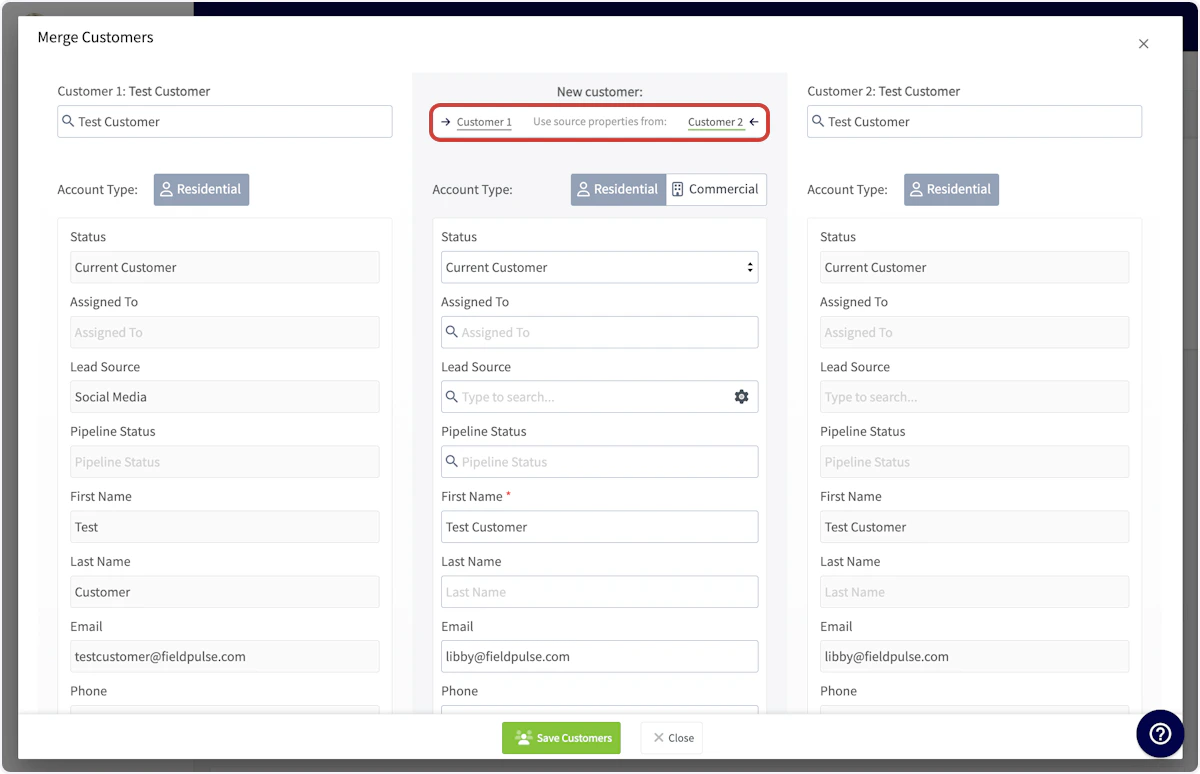Click Customer 1 email testcustomer@fieldpulse.com
The width and height of the screenshot is (1200, 774).
(225, 657)
